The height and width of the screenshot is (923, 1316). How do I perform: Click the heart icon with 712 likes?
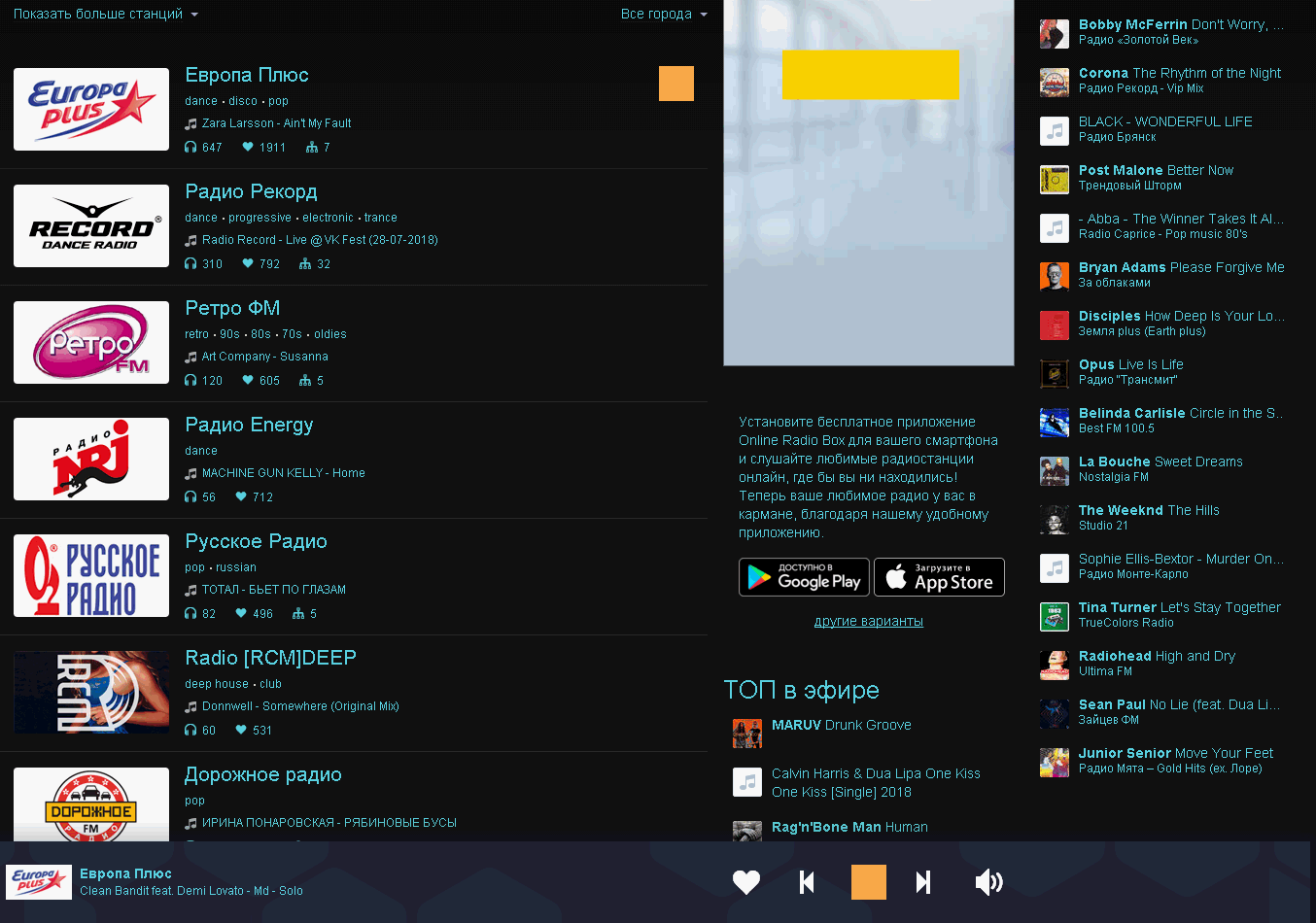coord(241,496)
